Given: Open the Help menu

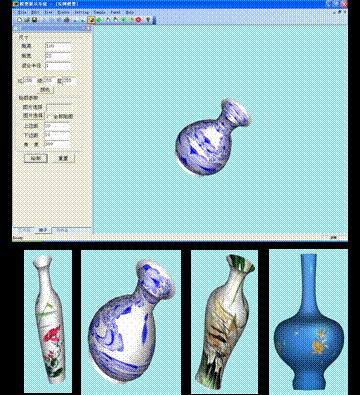Looking at the screenshot, I should tap(130, 12).
